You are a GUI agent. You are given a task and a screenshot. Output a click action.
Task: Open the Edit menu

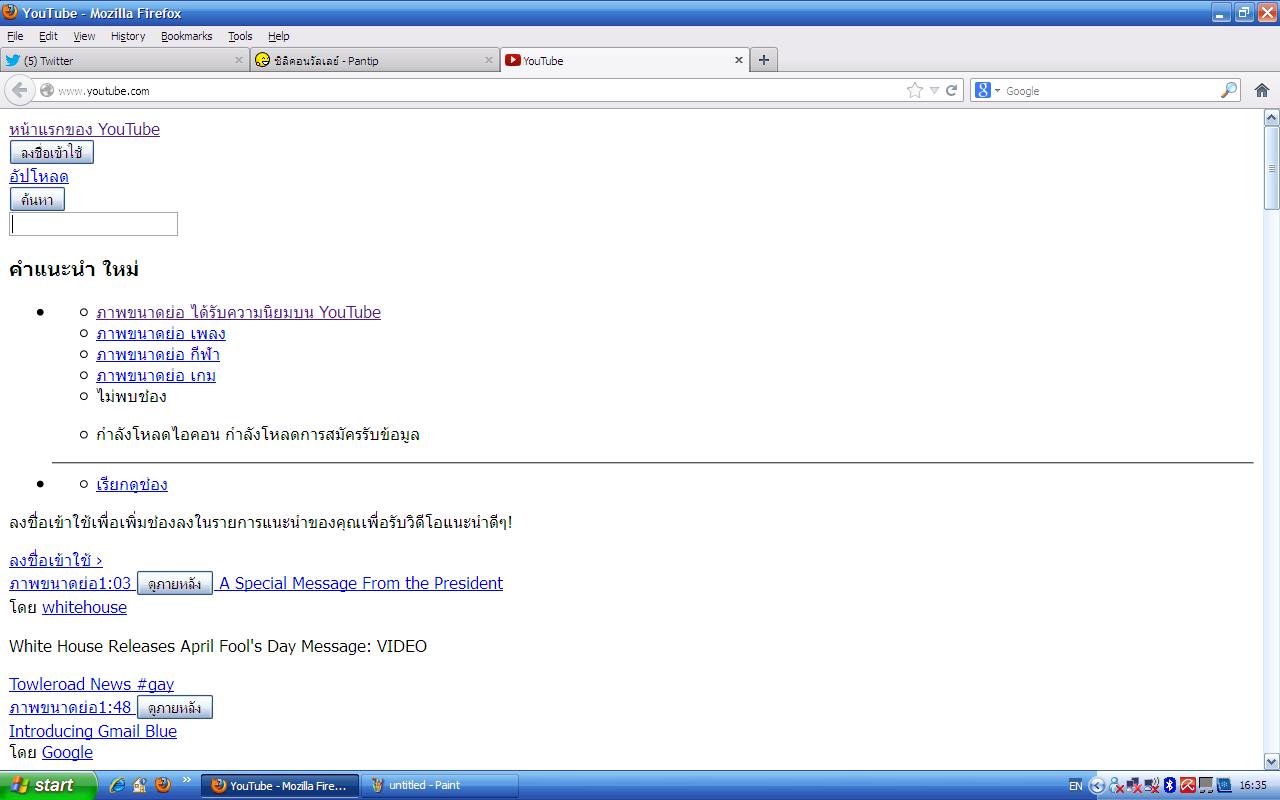[x=48, y=36]
